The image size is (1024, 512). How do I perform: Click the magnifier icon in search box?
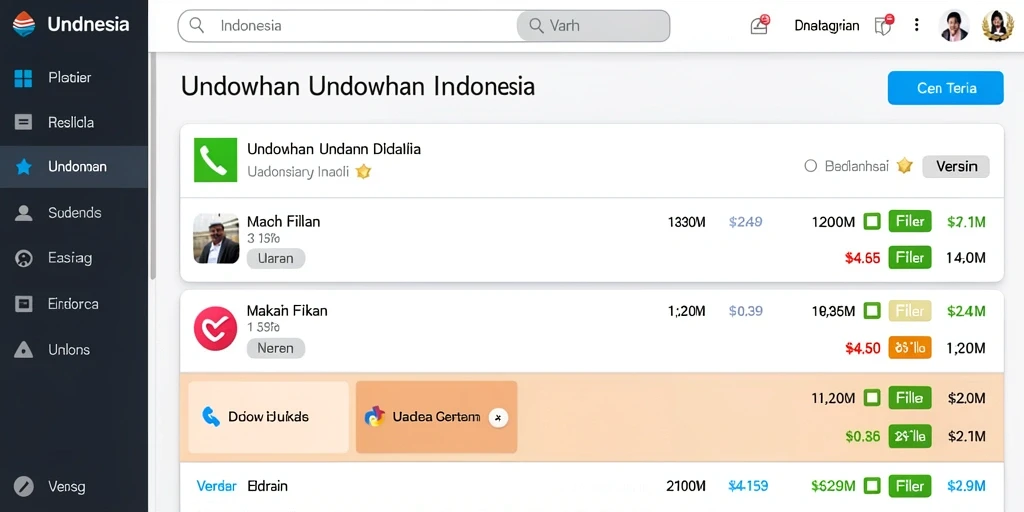(196, 25)
